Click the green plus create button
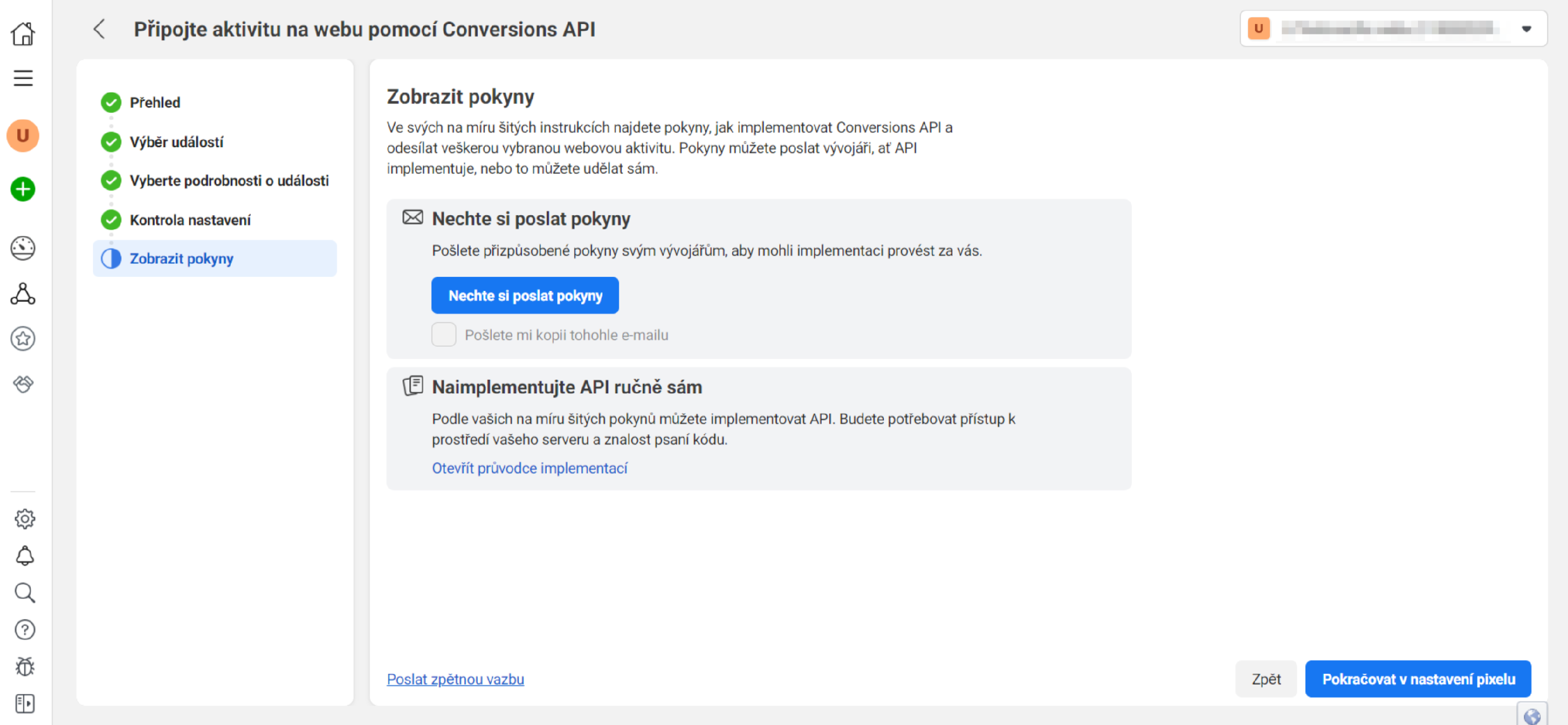 pos(23,189)
